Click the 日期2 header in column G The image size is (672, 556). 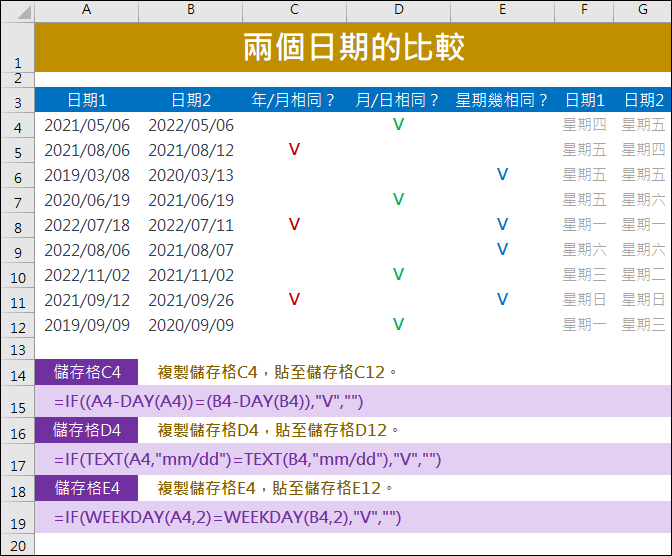pyautogui.click(x=643, y=100)
